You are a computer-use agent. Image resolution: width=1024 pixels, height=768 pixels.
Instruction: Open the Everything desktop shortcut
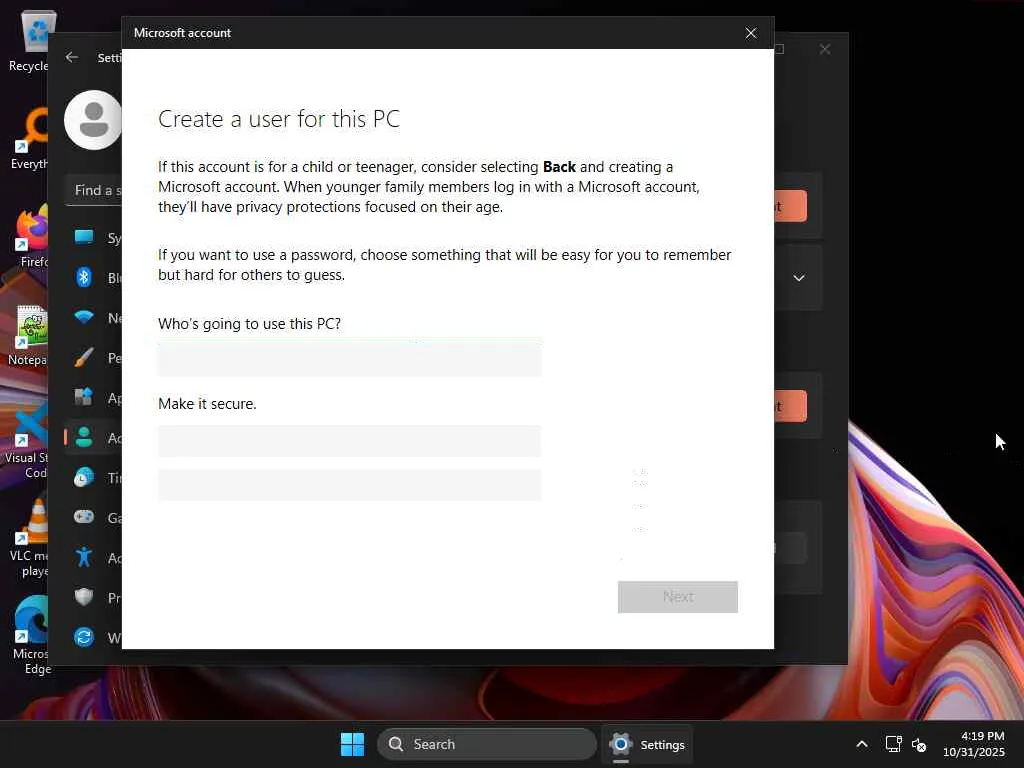pyautogui.click(x=30, y=138)
